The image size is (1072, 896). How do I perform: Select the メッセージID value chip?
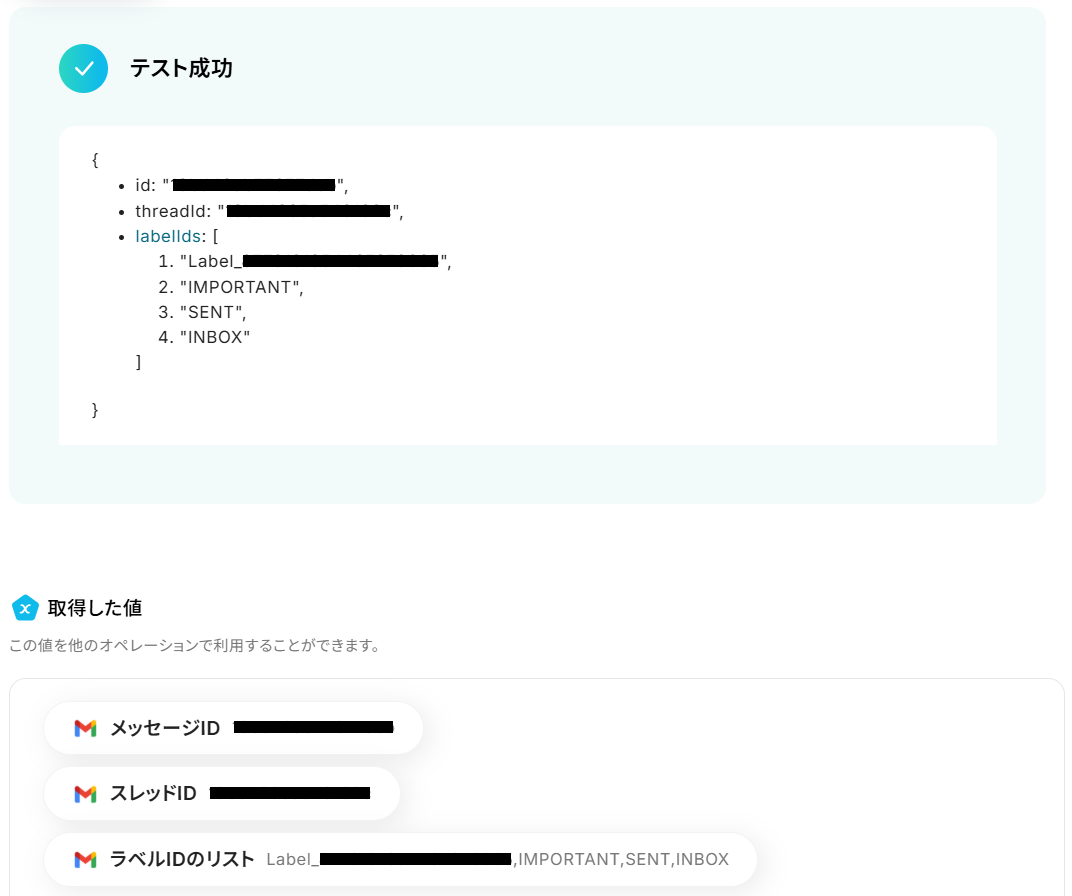coord(233,728)
